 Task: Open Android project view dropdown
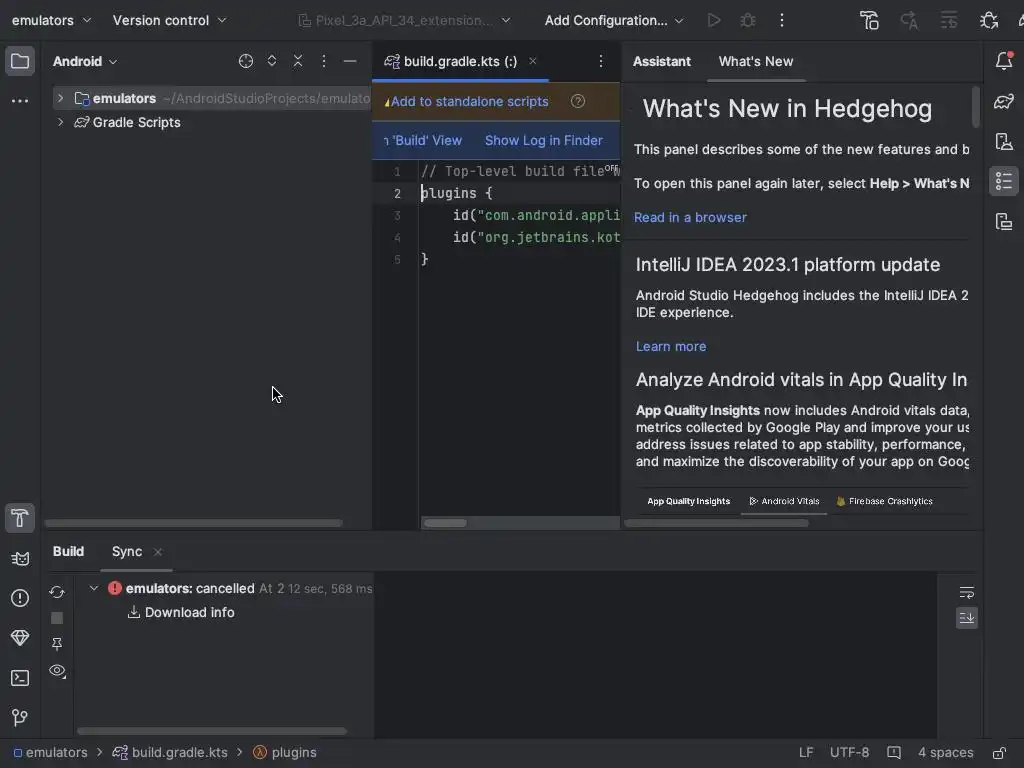85,61
